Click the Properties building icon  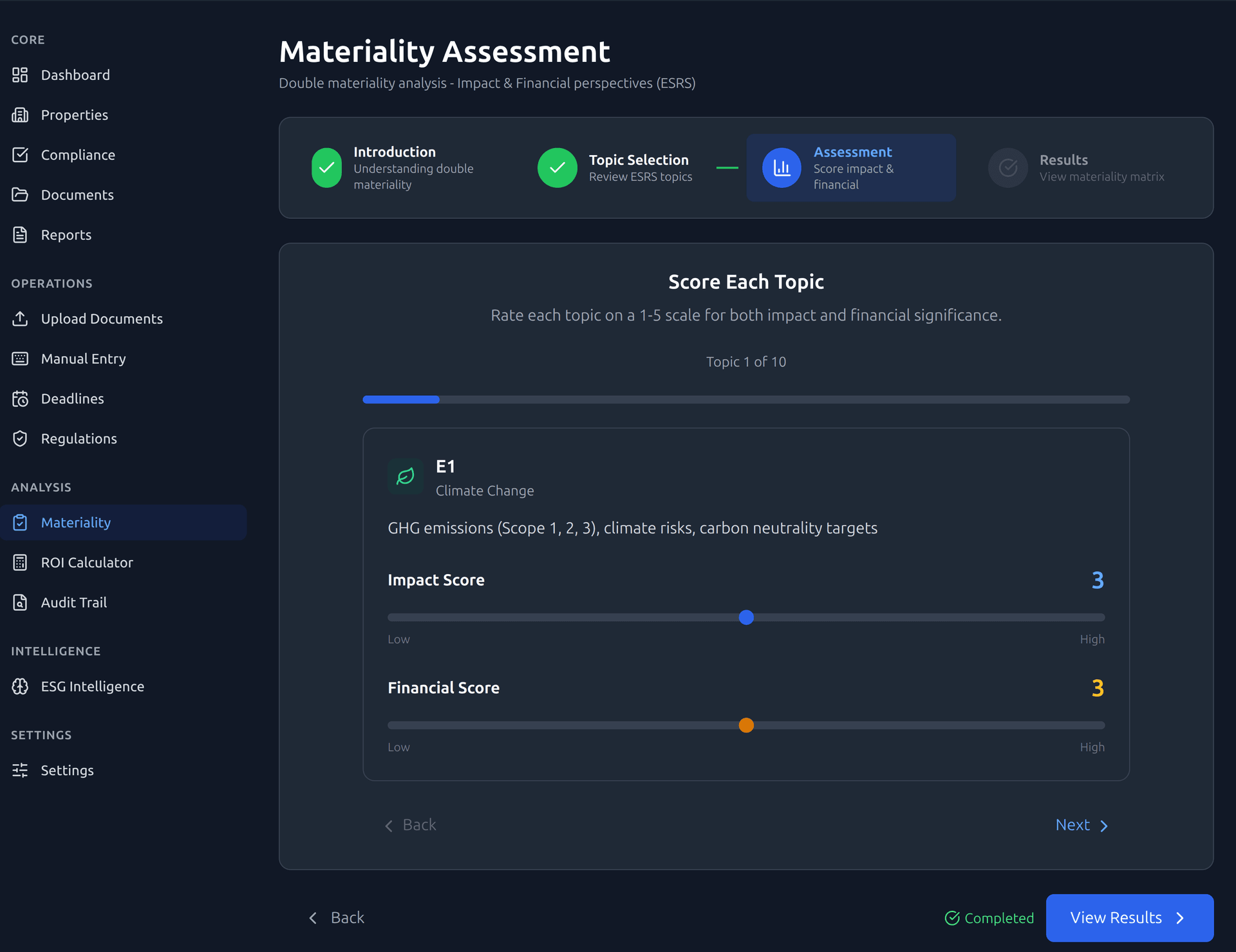(x=20, y=115)
